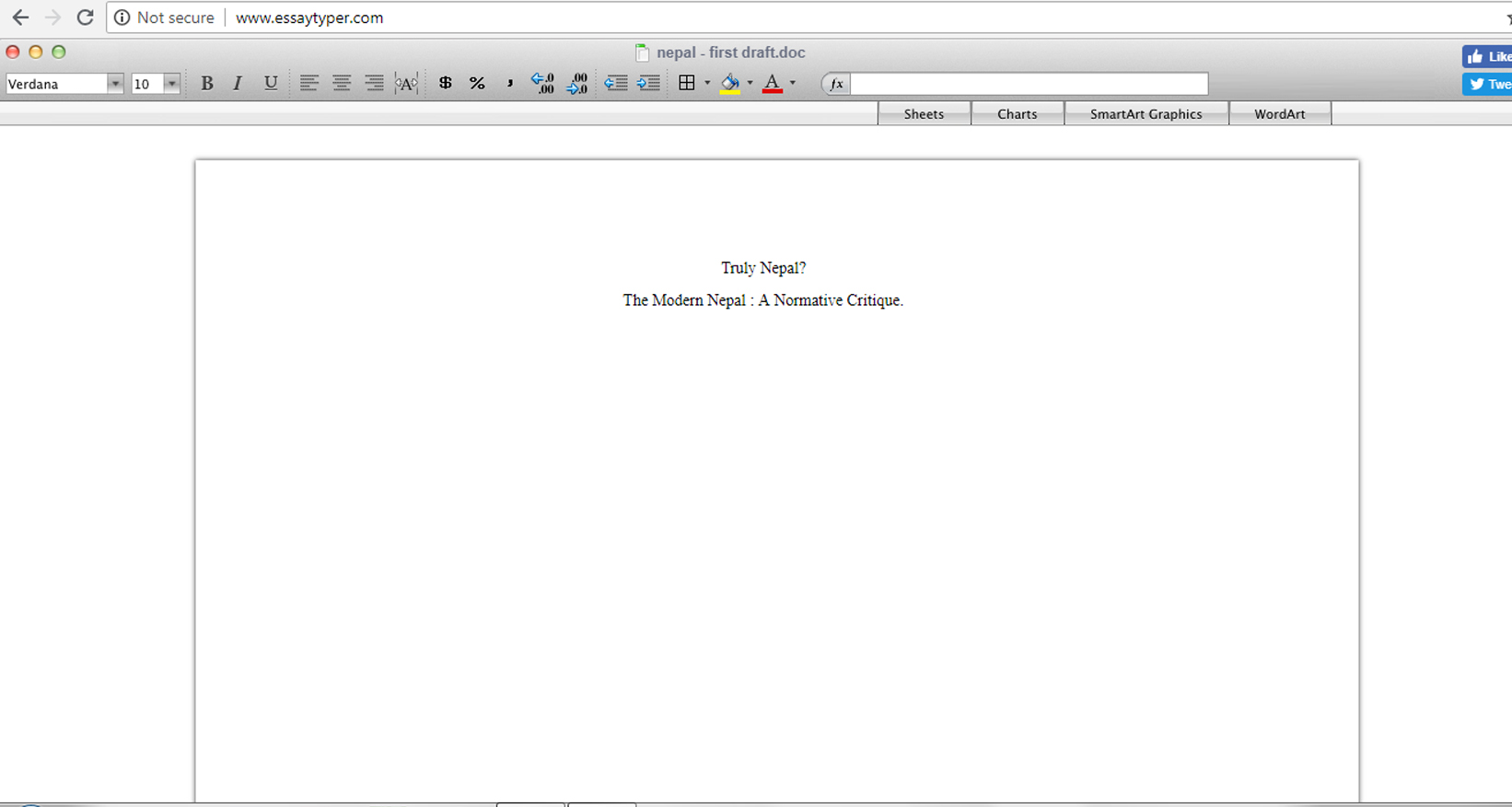
Task: Apply comma style format
Action: tap(509, 84)
